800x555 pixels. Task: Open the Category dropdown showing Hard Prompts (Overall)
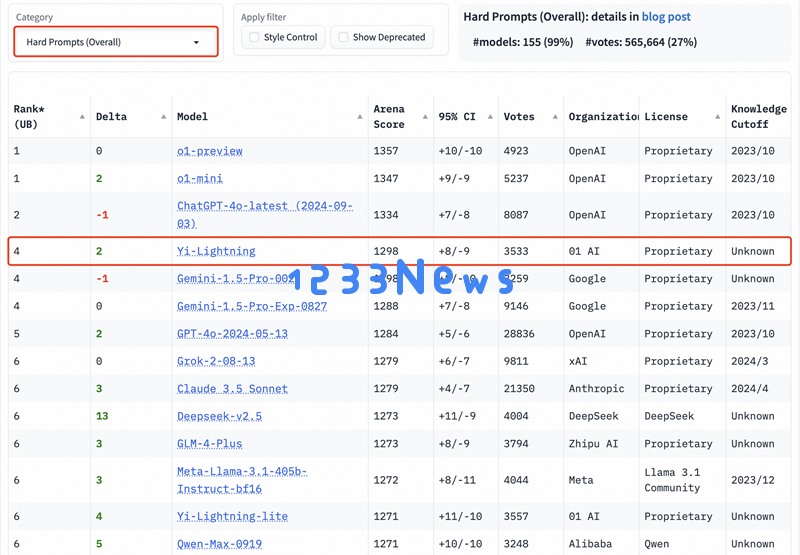click(x=116, y=42)
